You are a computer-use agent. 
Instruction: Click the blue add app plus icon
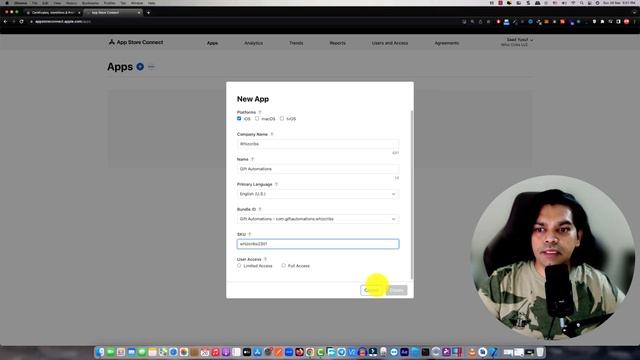click(x=140, y=67)
